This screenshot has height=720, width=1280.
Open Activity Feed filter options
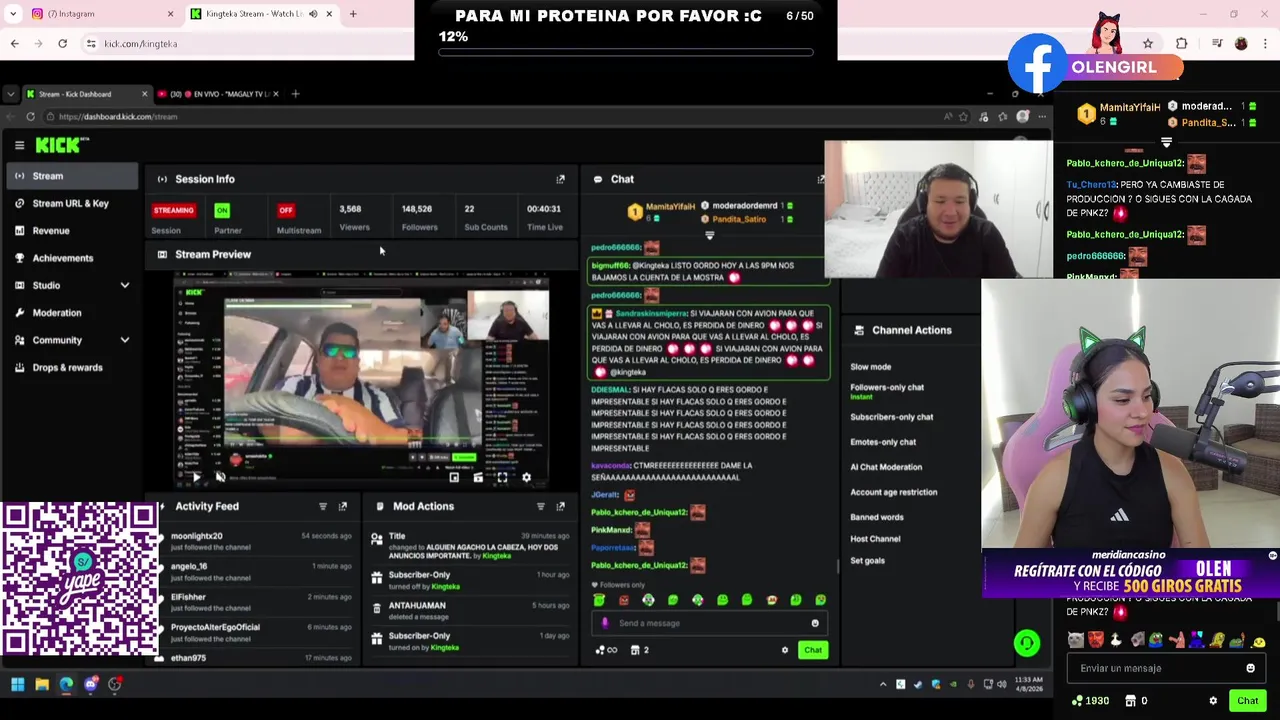point(322,506)
